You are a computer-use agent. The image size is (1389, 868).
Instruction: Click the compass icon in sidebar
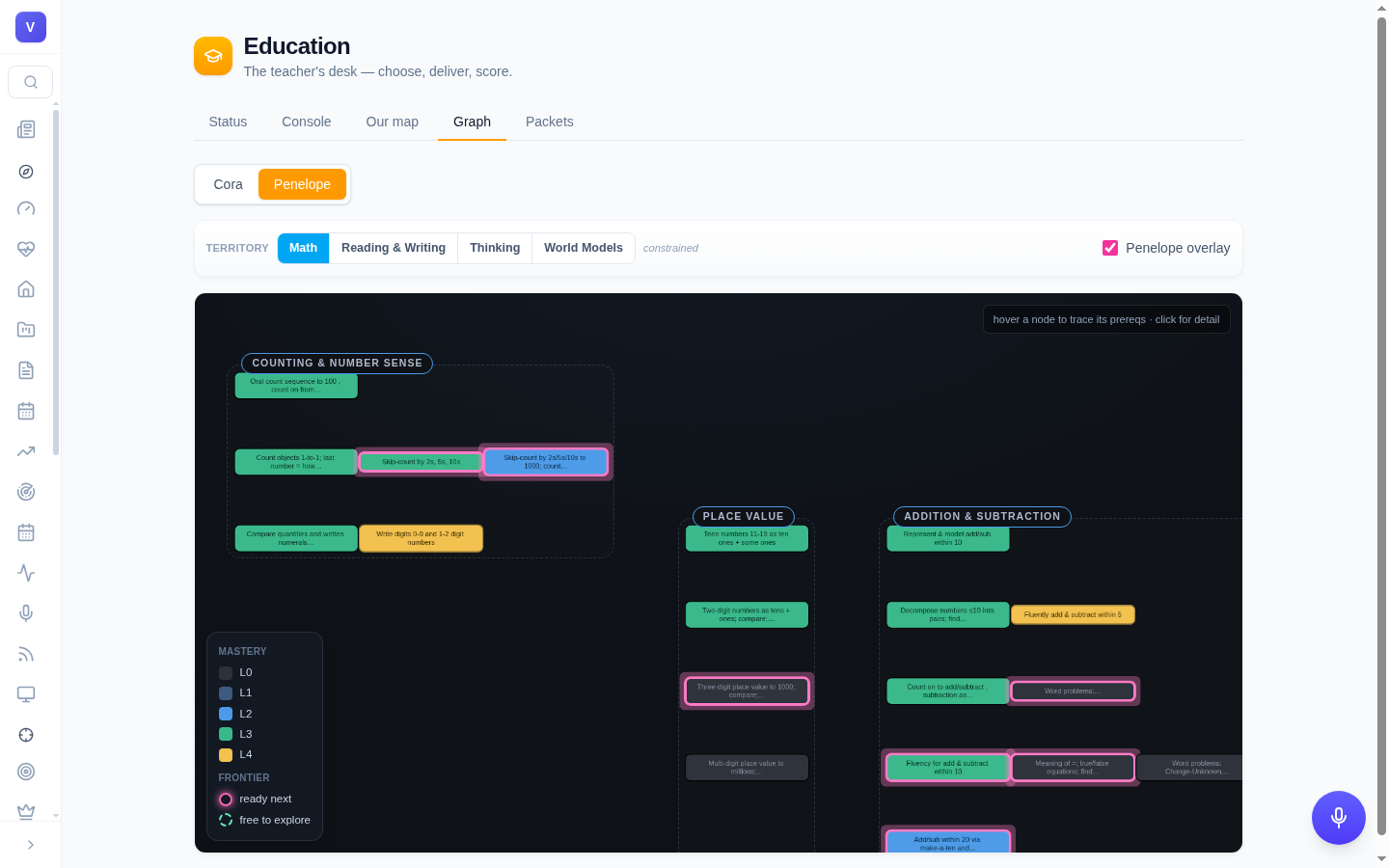pyautogui.click(x=26, y=172)
